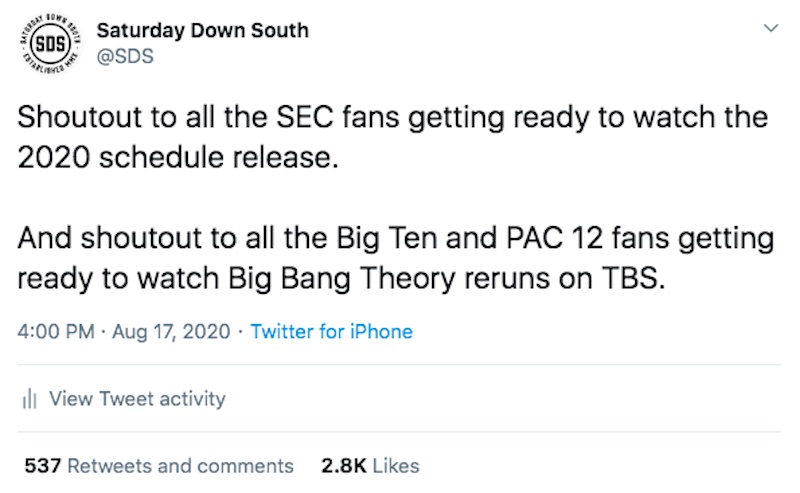Click the 537 retweet count number

coord(43,466)
